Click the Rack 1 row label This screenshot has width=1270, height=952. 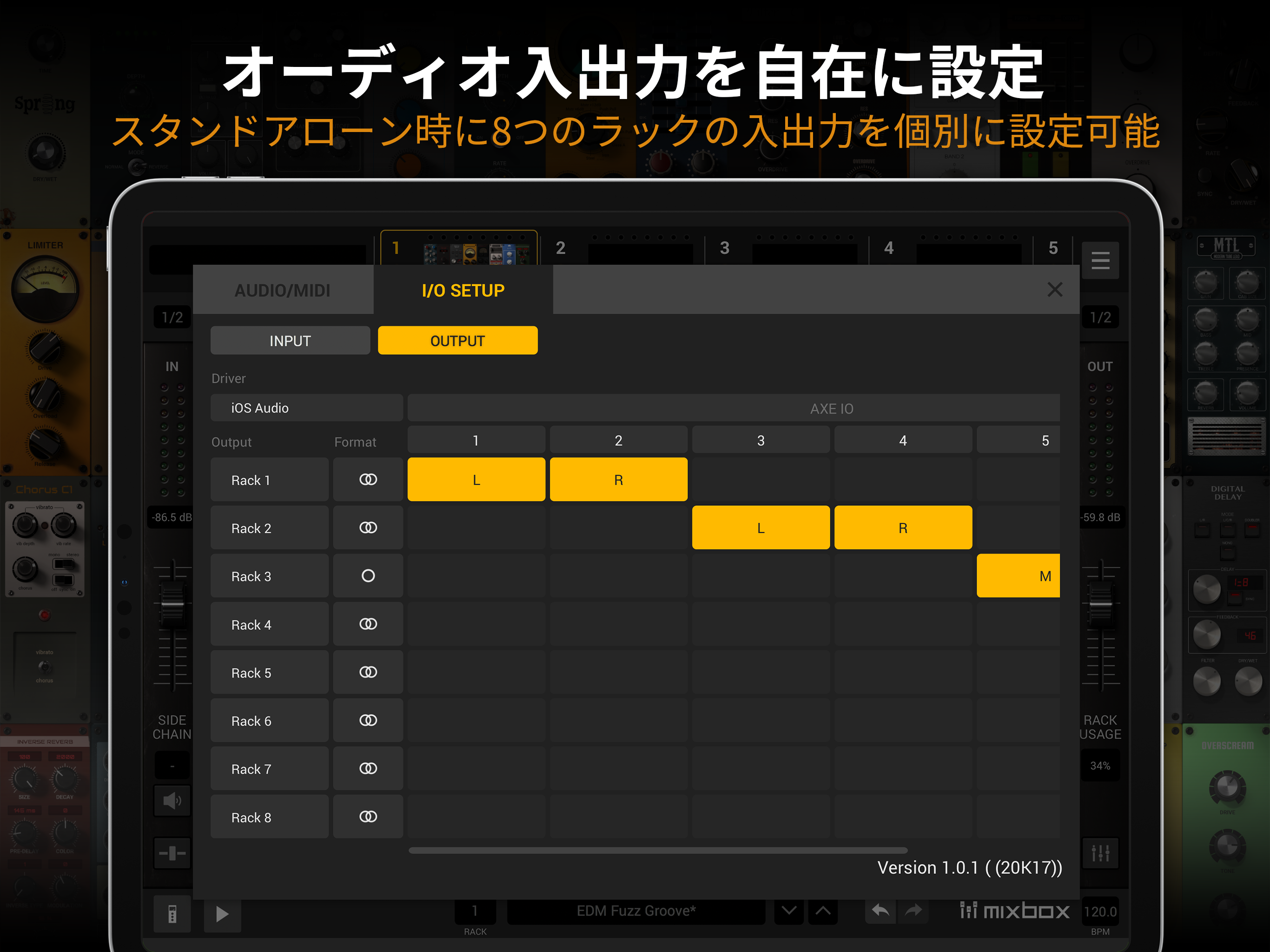pos(269,479)
